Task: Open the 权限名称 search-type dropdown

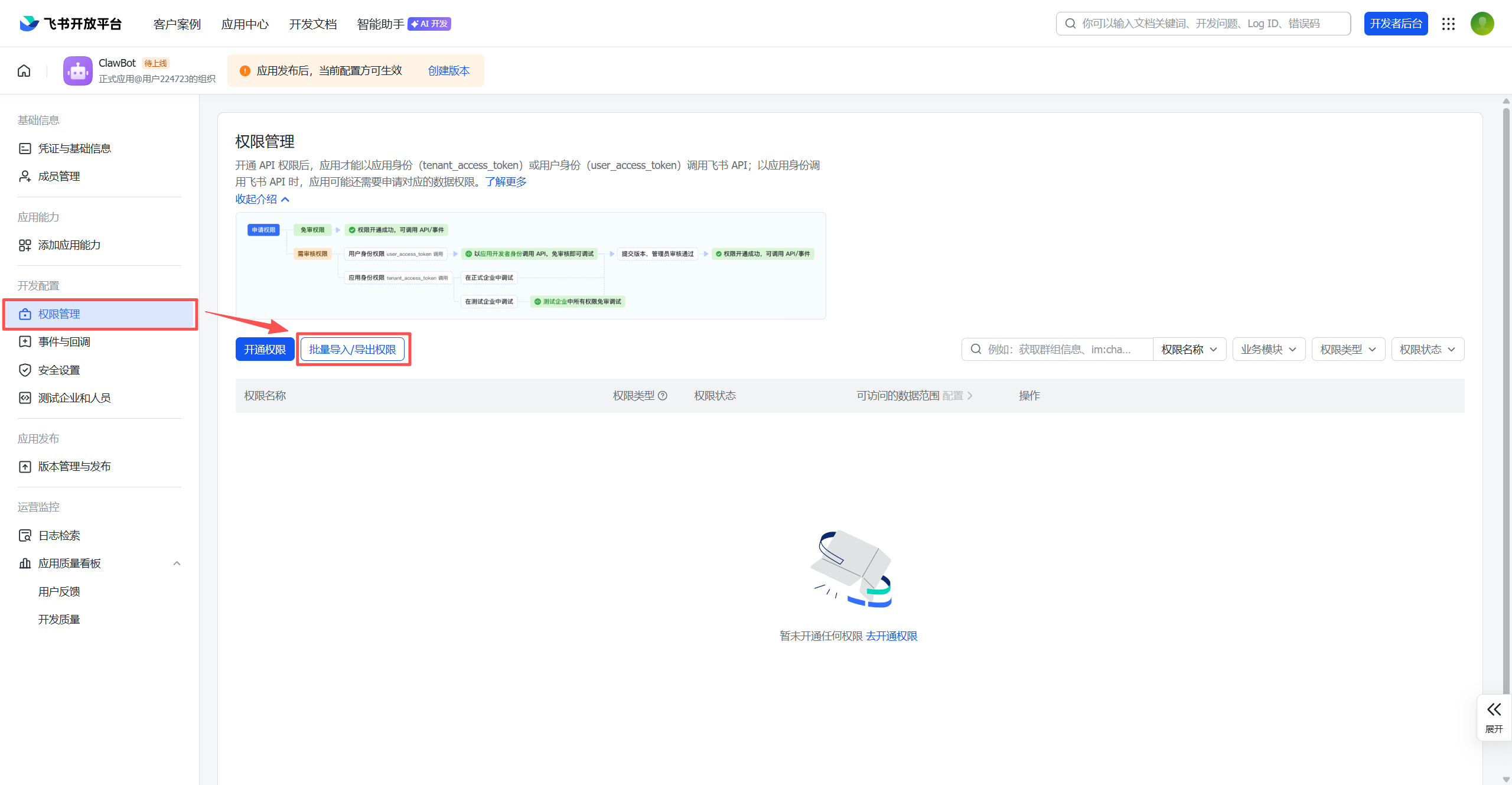Action: (1189, 350)
